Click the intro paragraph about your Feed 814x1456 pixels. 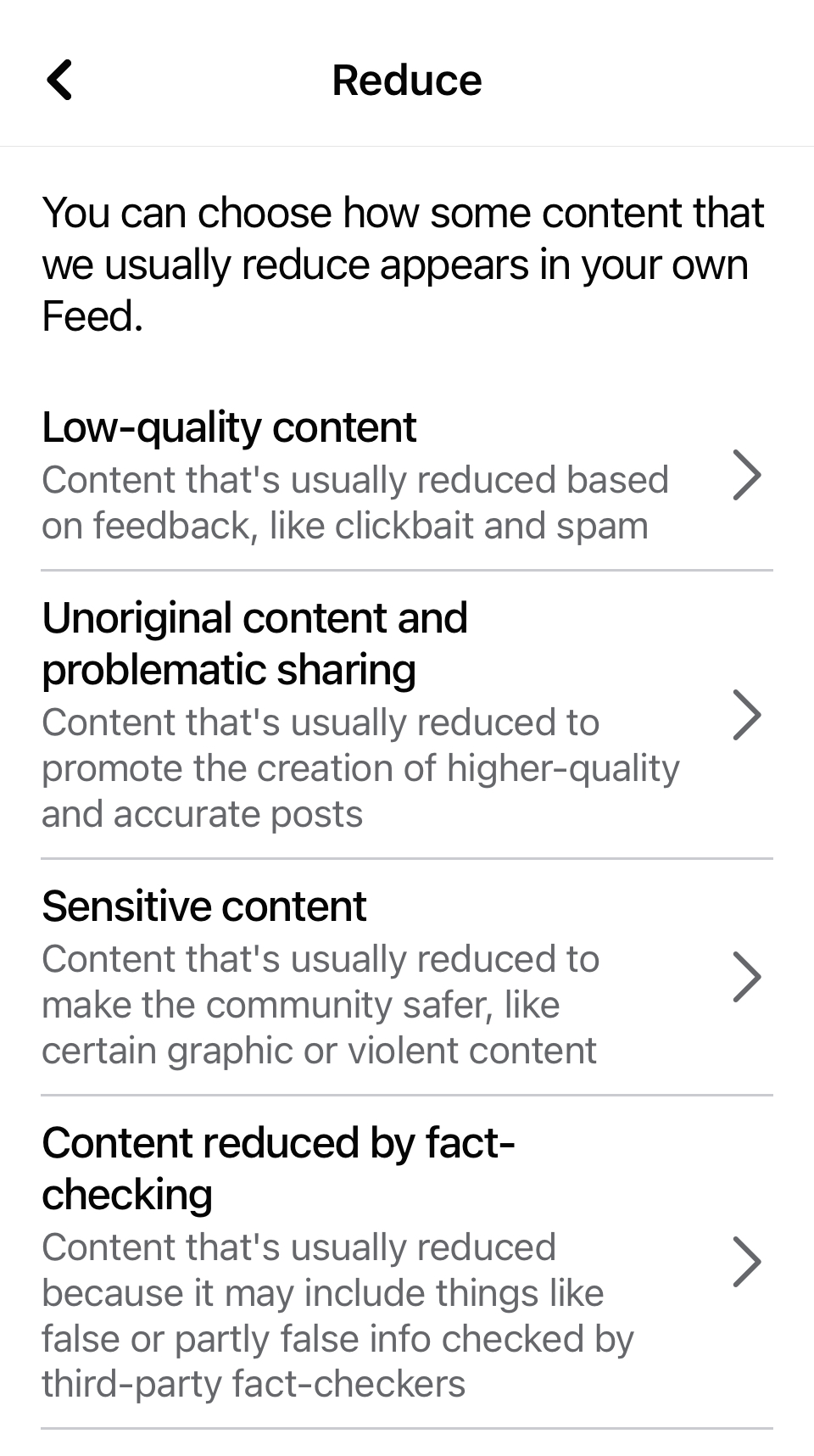pyautogui.click(x=404, y=264)
